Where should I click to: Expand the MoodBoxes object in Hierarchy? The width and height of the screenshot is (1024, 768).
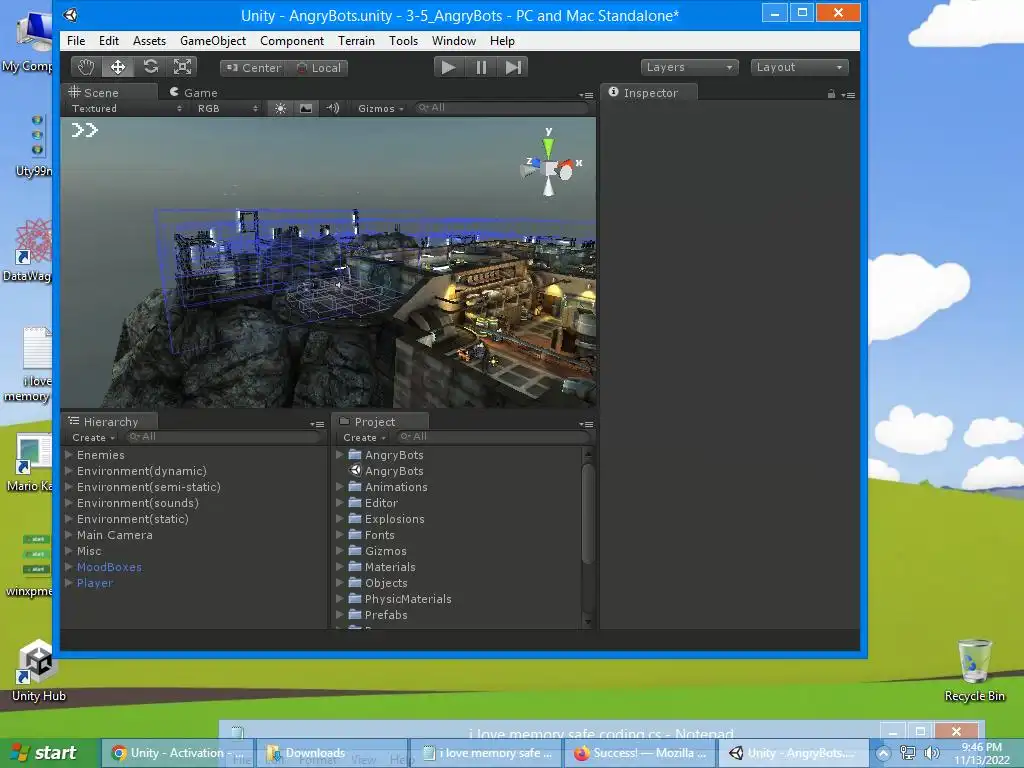coord(69,567)
